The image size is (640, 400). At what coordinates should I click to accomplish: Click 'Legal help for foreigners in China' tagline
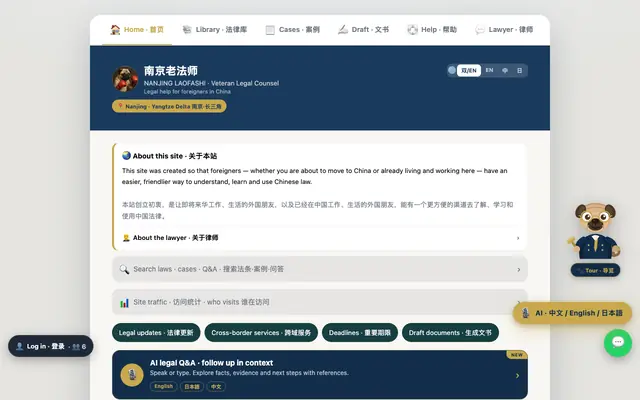pos(187,92)
